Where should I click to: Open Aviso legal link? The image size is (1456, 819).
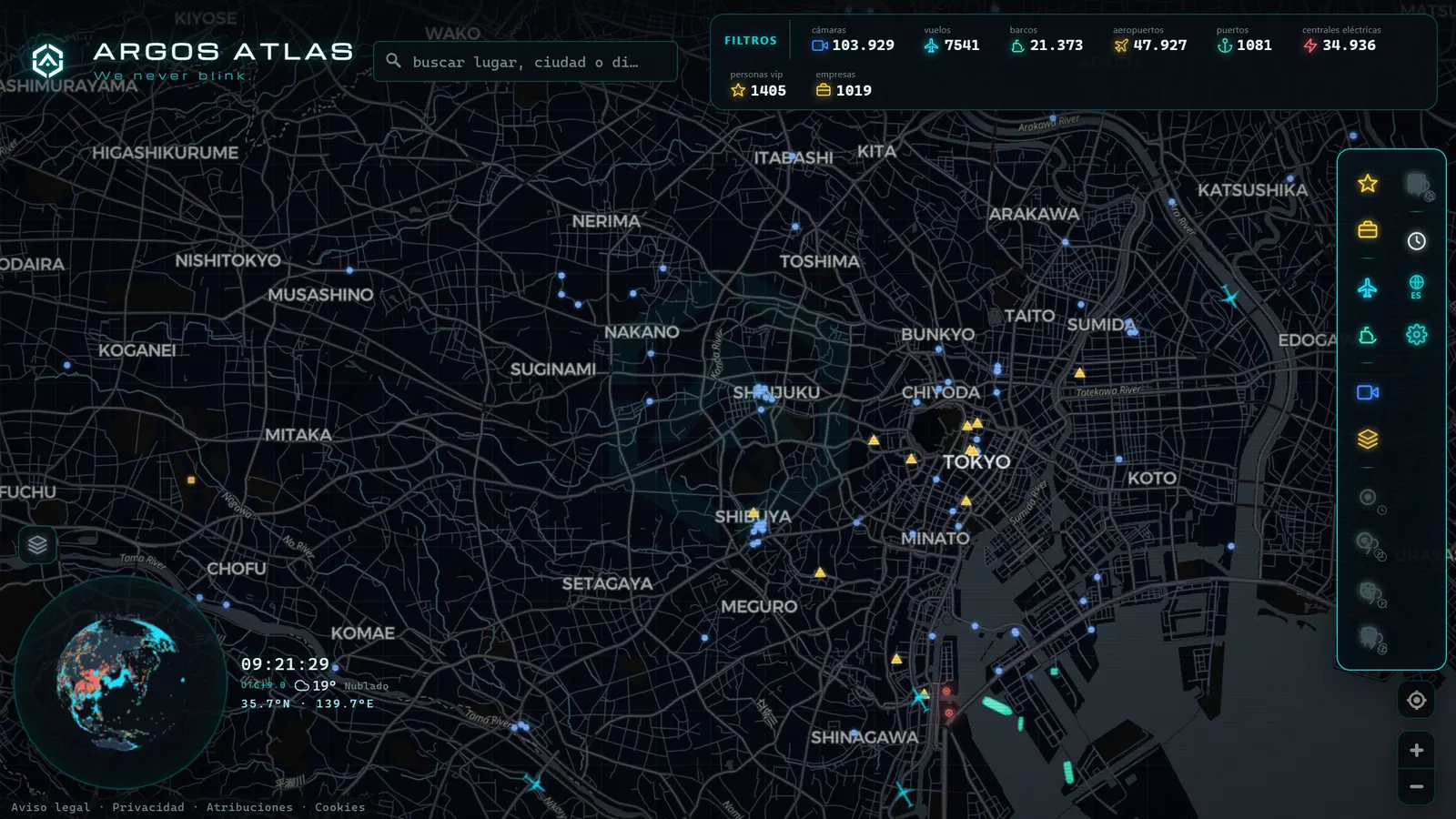tap(51, 807)
